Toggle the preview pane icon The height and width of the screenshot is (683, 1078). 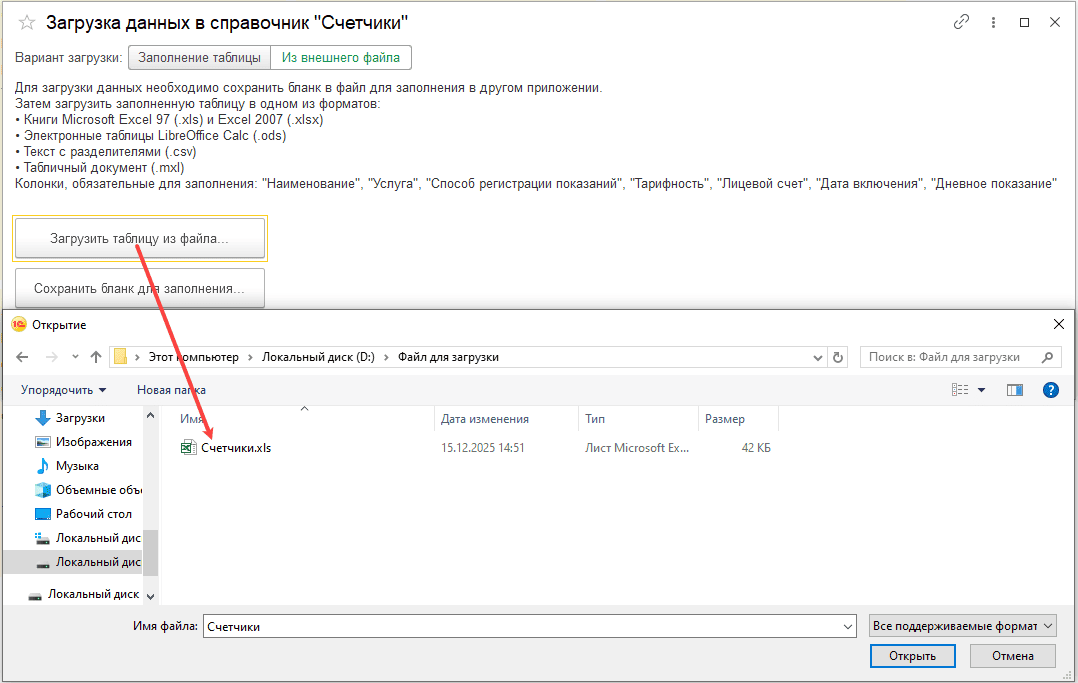[x=1015, y=390]
